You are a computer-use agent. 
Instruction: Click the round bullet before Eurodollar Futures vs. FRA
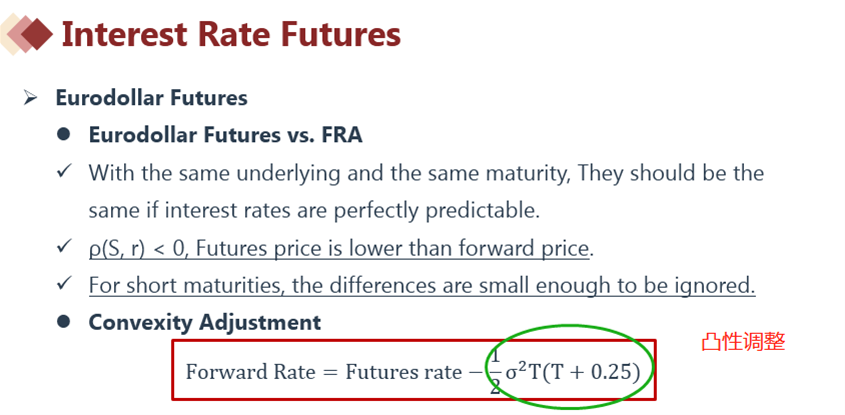click(64, 134)
